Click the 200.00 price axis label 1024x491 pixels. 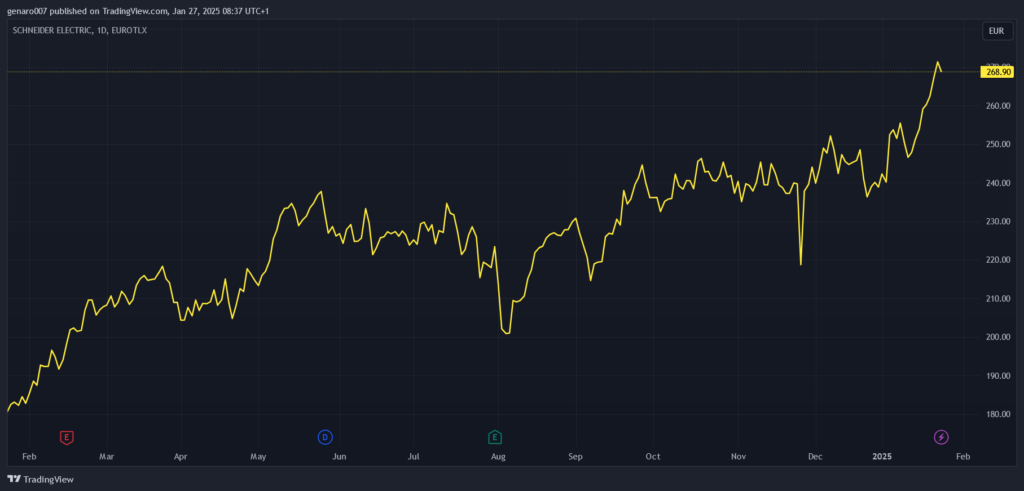997,337
